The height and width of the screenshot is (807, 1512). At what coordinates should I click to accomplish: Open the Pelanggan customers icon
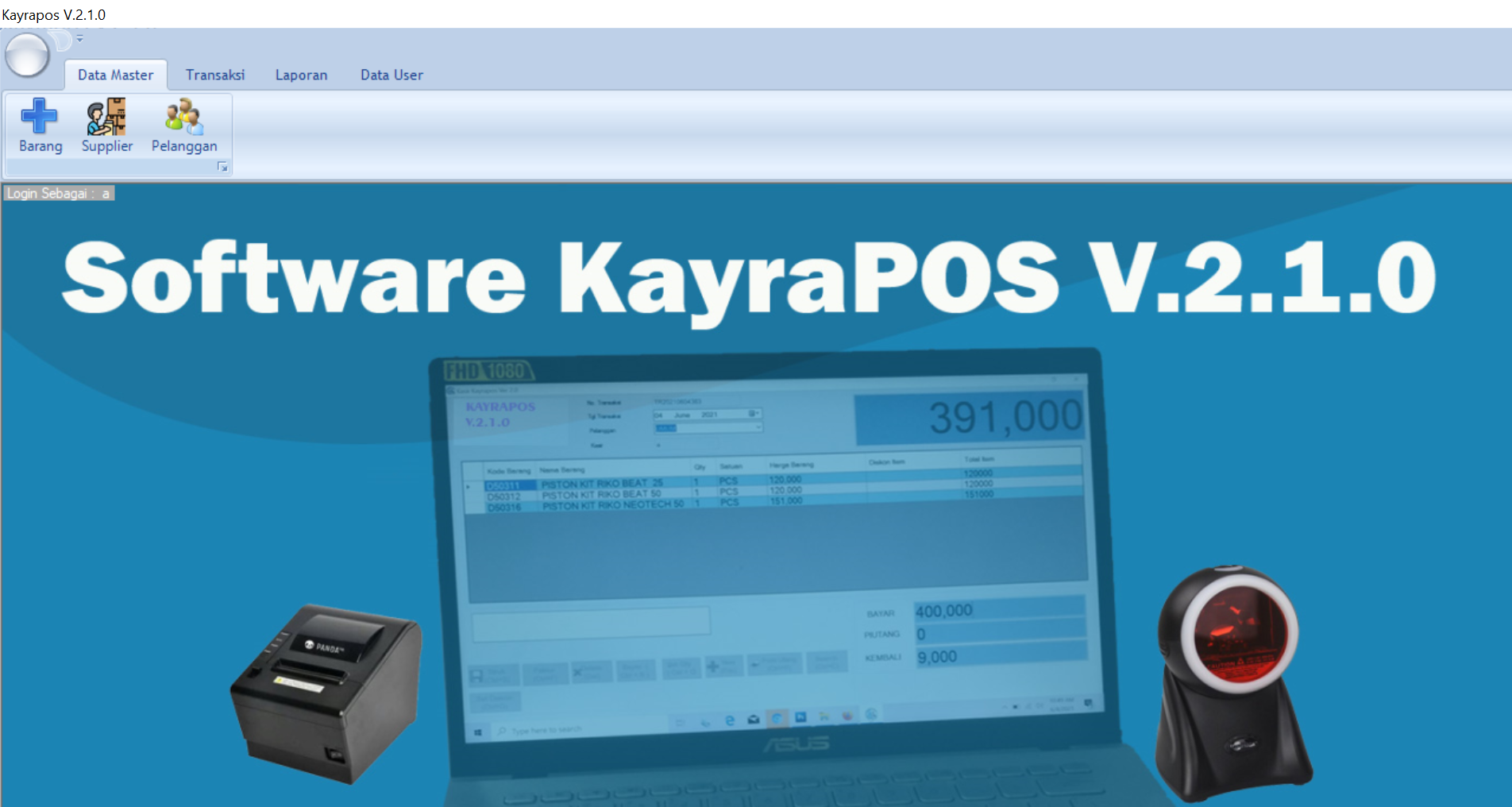click(x=183, y=118)
